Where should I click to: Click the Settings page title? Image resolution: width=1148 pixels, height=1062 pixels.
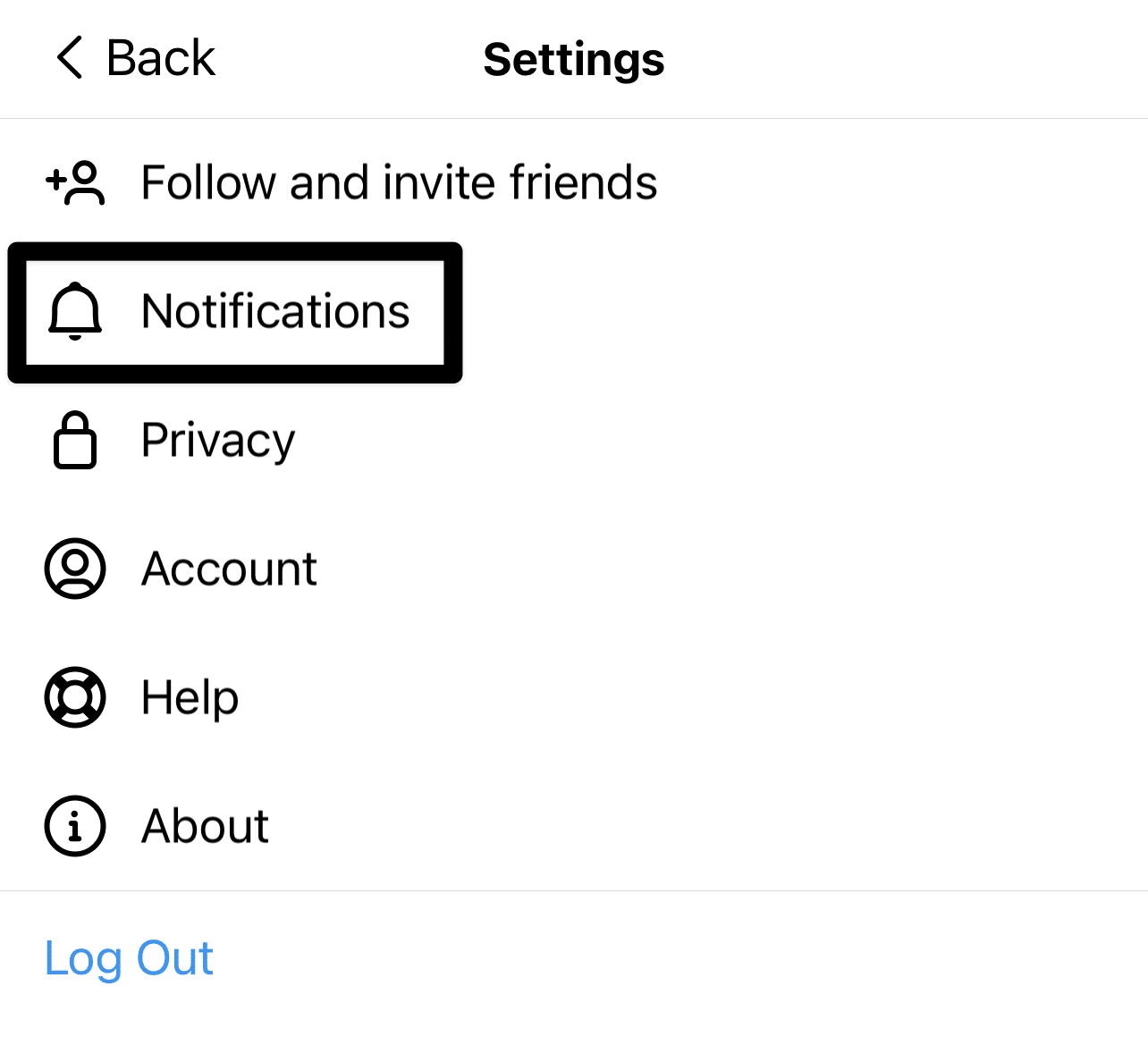574,60
